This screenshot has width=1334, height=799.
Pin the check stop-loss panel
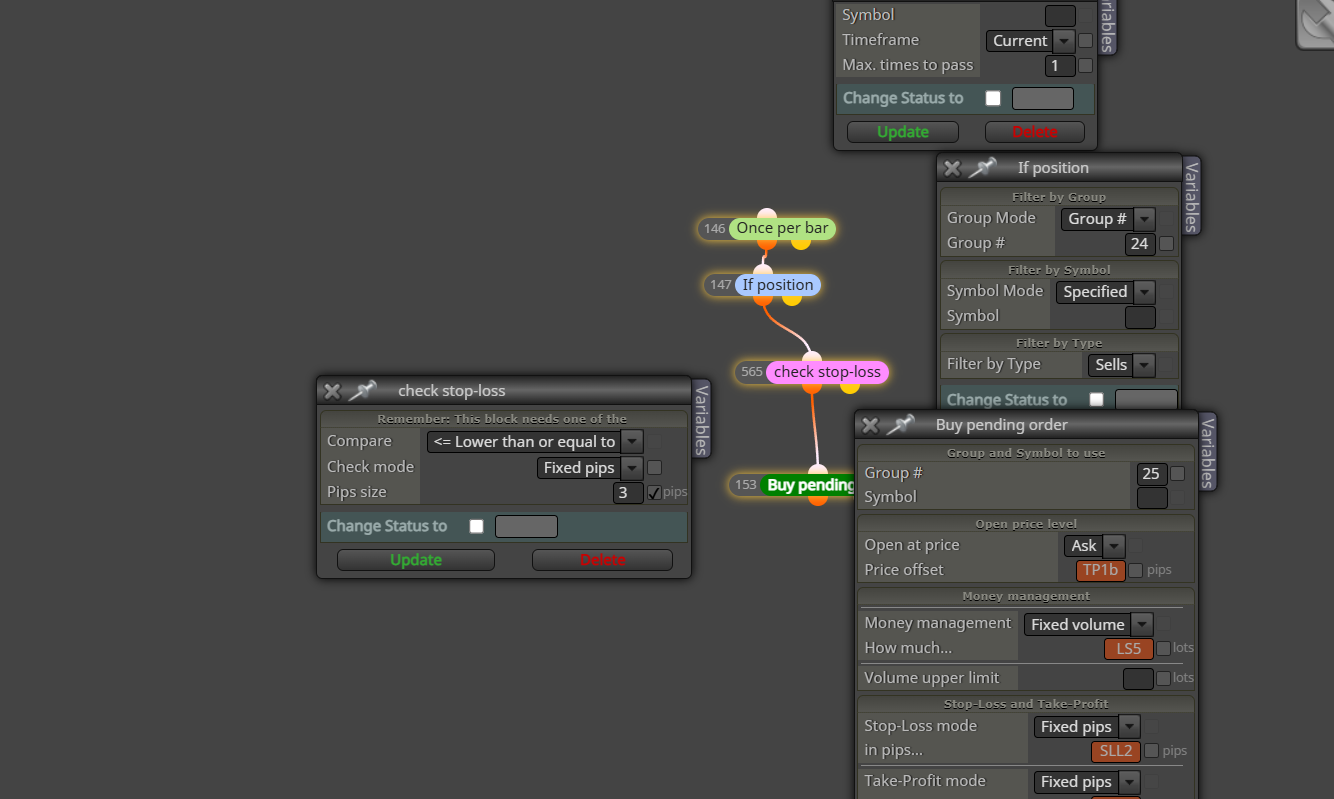coord(362,391)
